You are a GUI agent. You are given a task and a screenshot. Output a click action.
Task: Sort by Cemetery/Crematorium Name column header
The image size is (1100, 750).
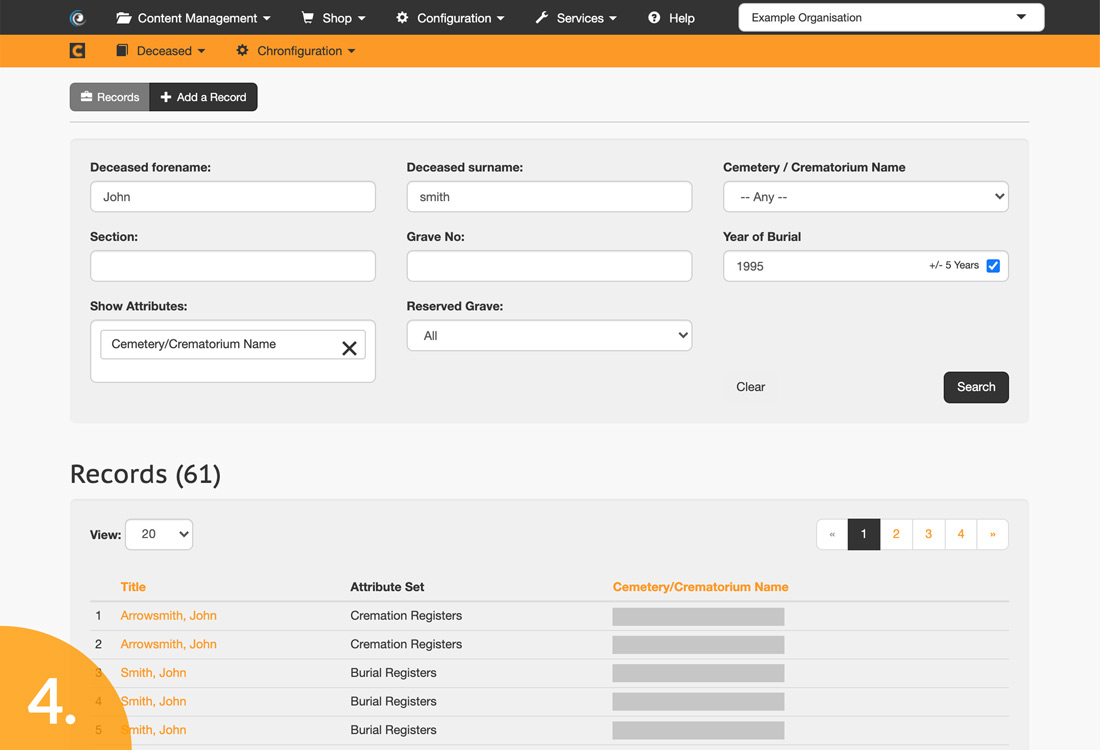click(x=700, y=587)
